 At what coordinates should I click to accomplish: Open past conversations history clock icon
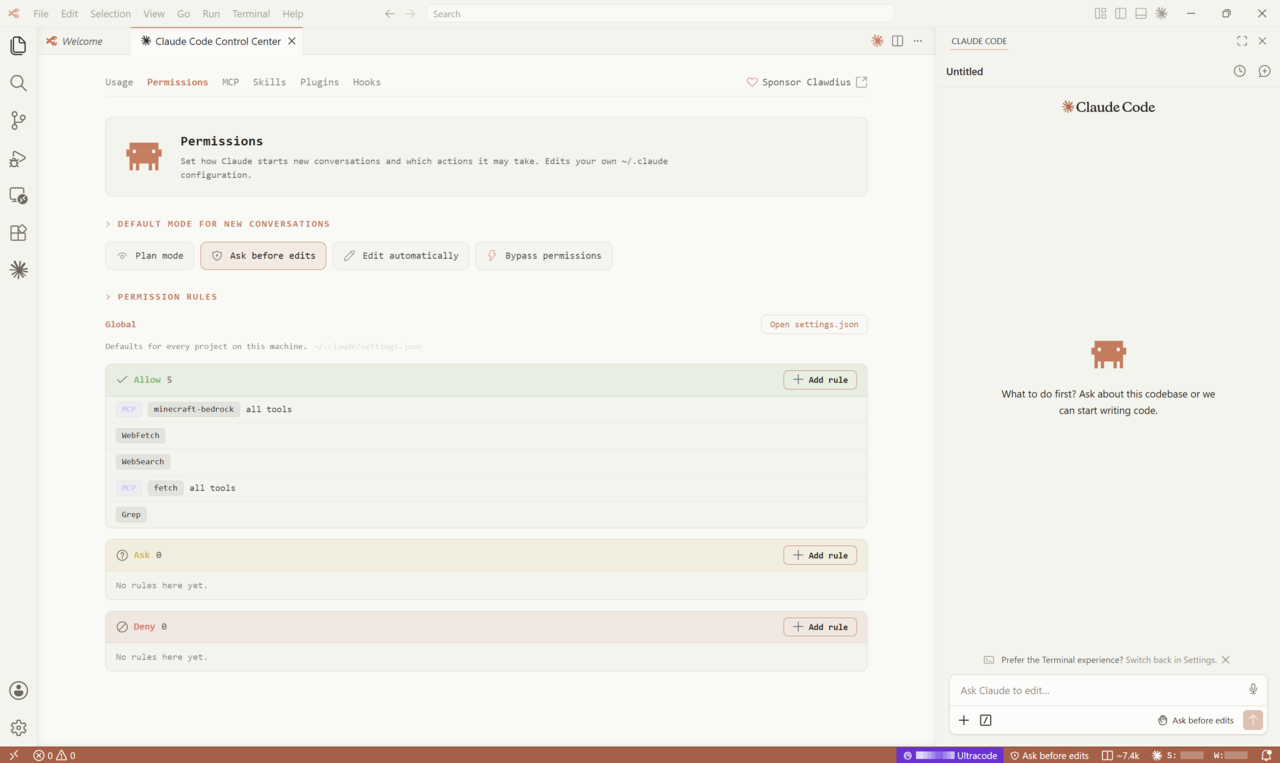1239,71
